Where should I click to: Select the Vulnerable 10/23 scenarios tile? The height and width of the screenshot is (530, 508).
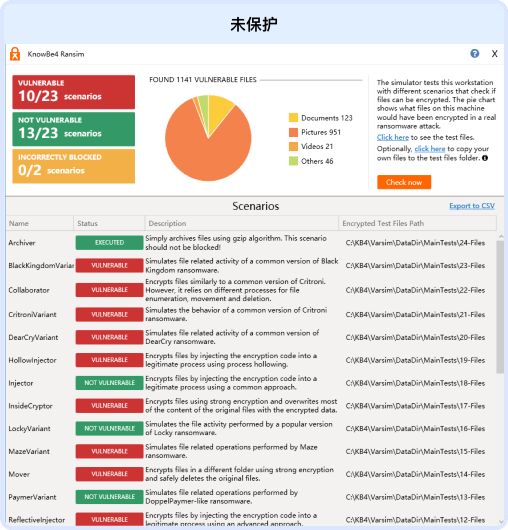pyautogui.click(x=74, y=92)
